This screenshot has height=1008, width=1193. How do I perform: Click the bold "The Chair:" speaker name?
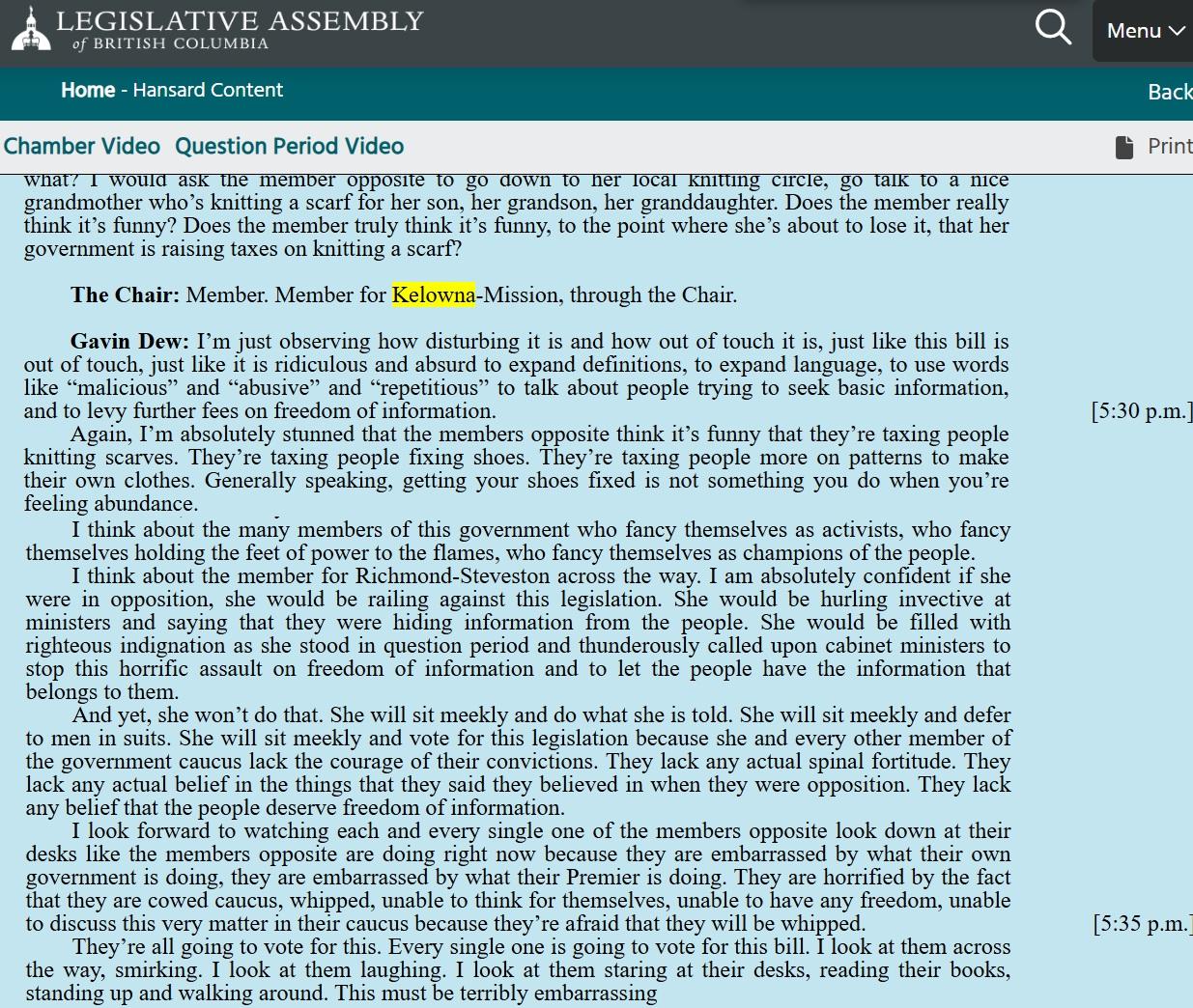tap(125, 295)
